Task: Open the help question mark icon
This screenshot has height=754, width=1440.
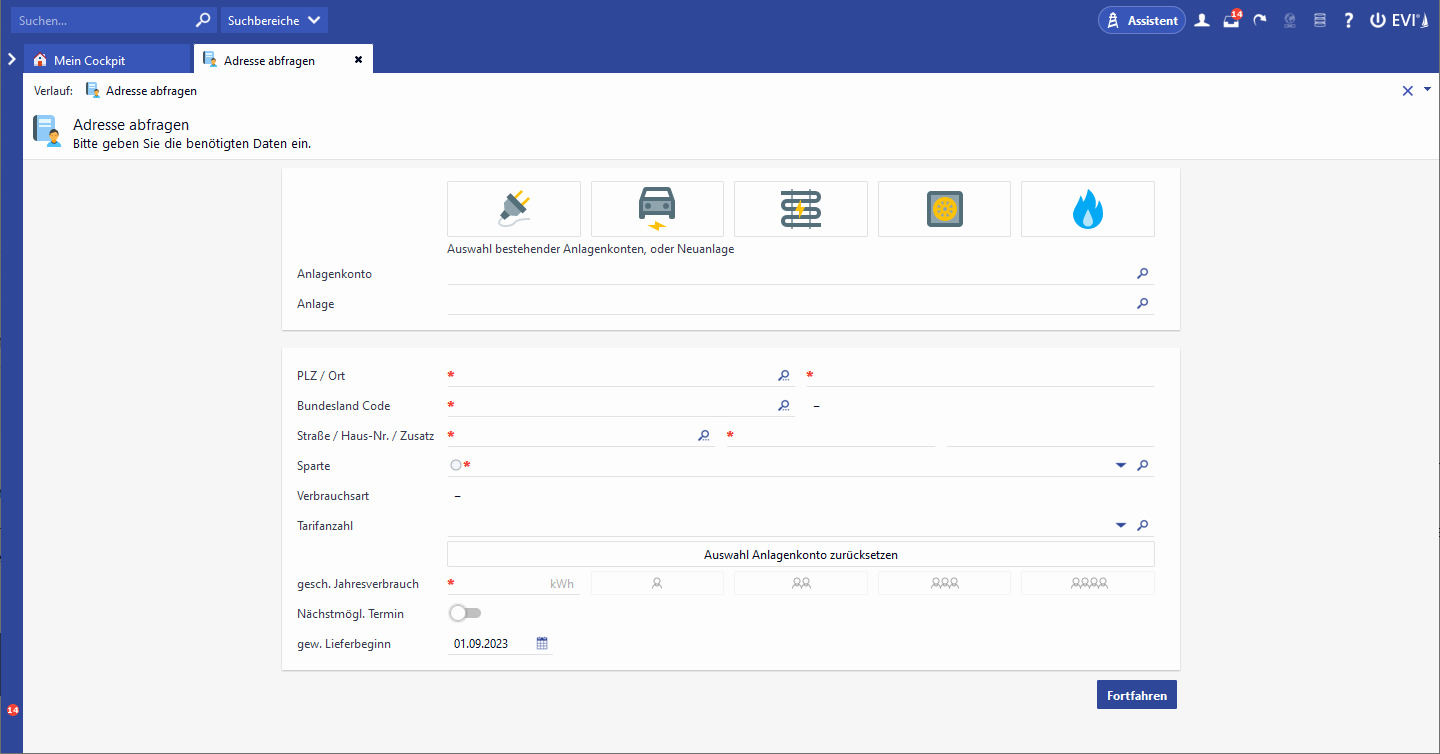Action: (1348, 20)
